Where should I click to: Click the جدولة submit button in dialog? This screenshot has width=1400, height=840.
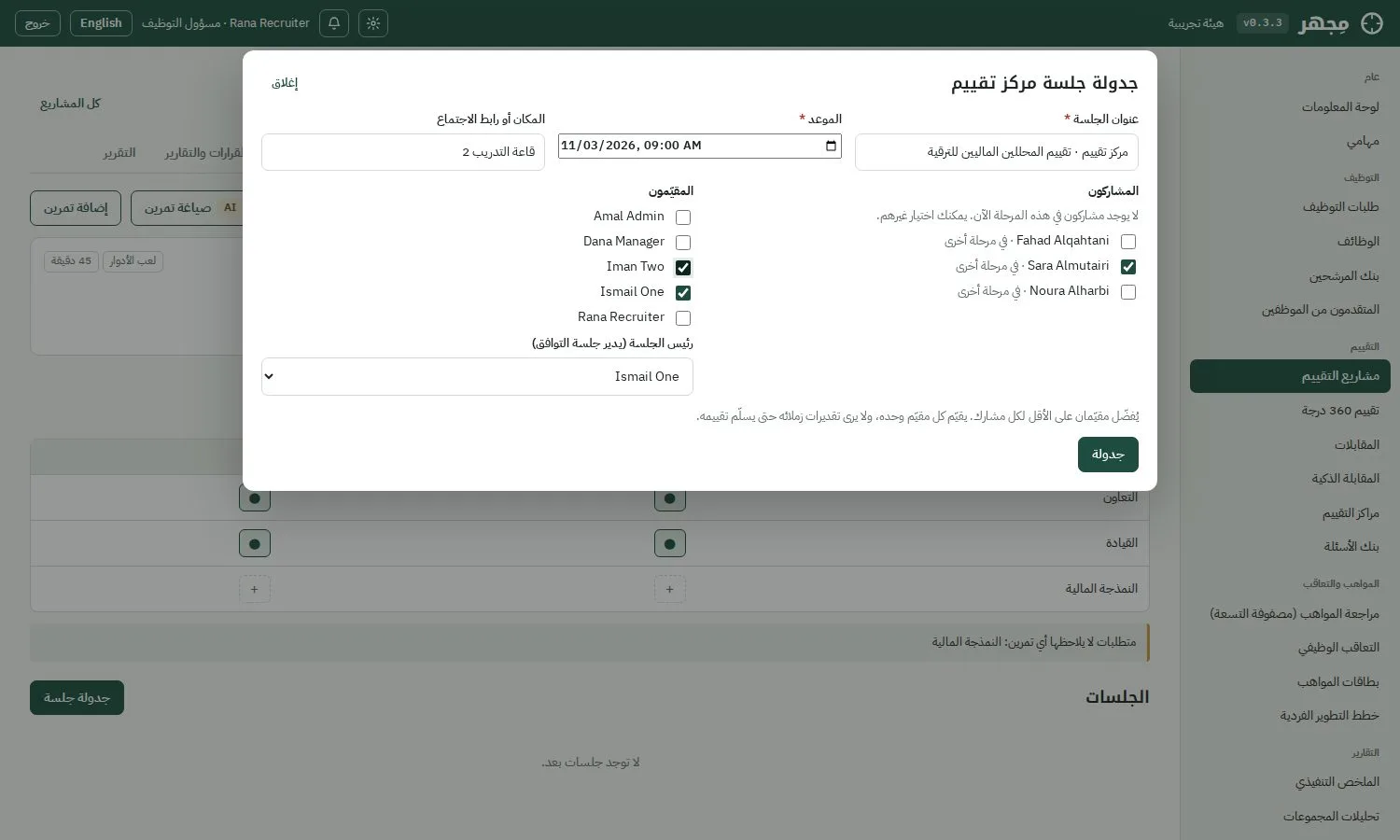point(1108,455)
